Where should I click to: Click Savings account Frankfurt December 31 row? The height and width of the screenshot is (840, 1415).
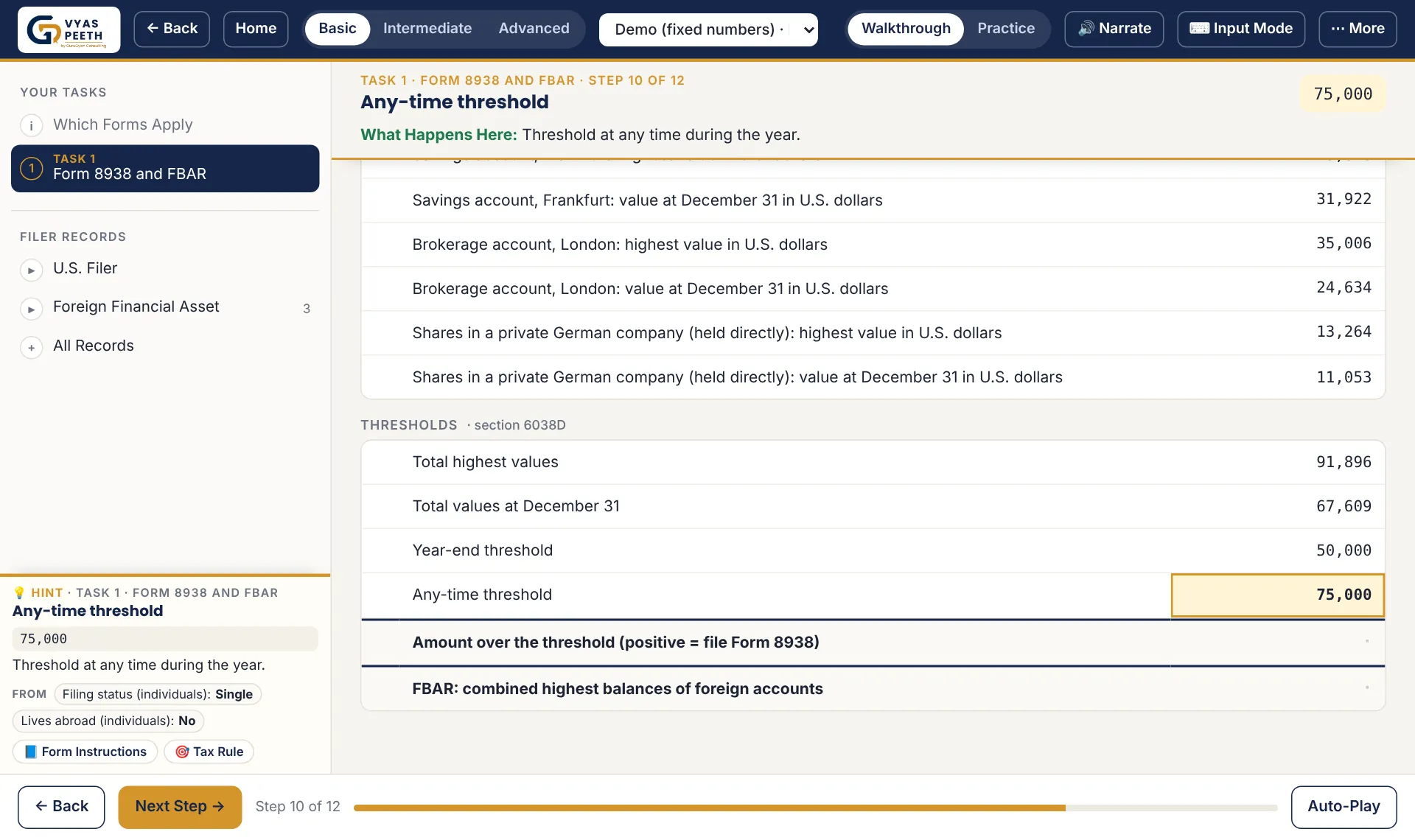(873, 200)
